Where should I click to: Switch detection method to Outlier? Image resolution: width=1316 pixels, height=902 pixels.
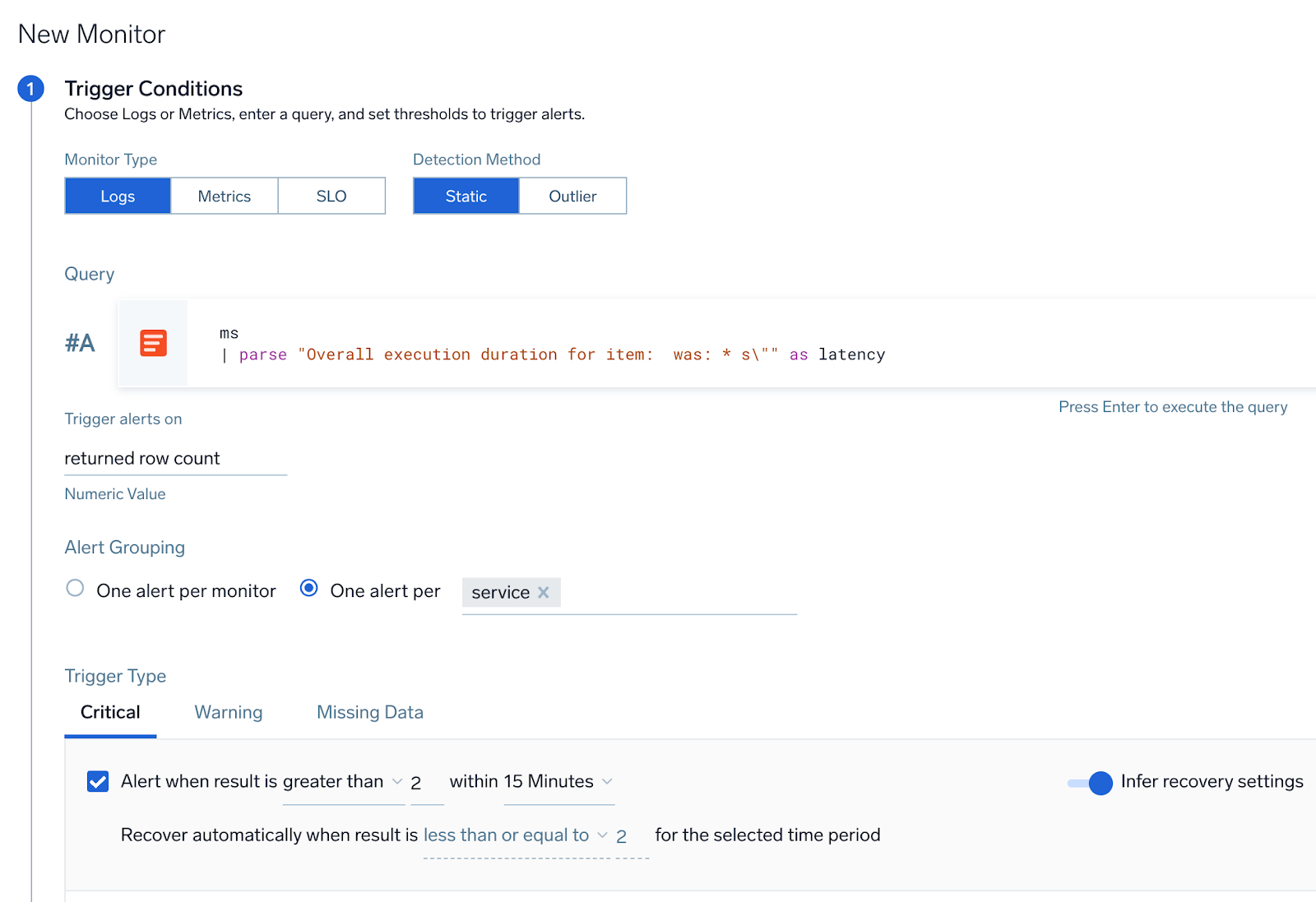tap(572, 197)
